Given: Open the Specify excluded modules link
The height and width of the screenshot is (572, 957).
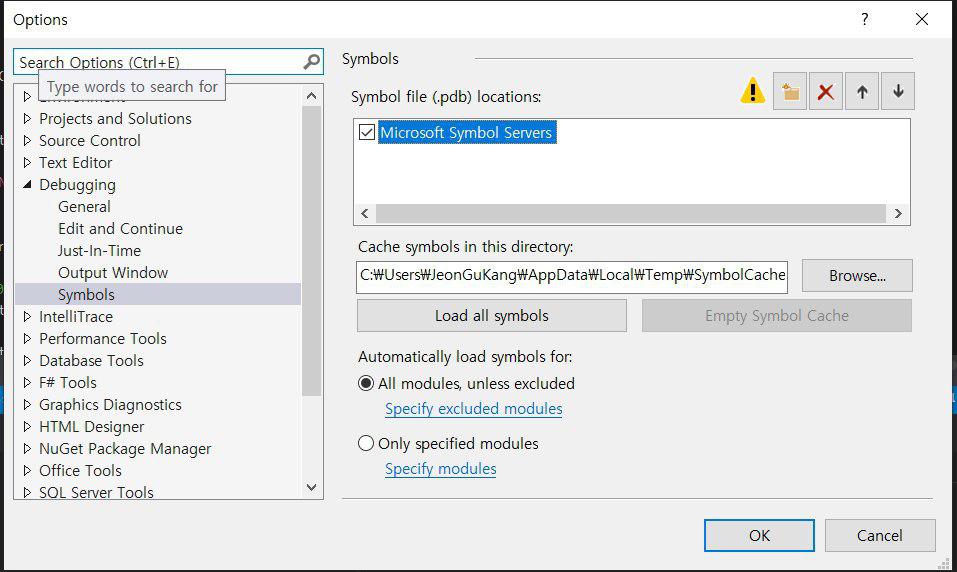Looking at the screenshot, I should tap(474, 408).
